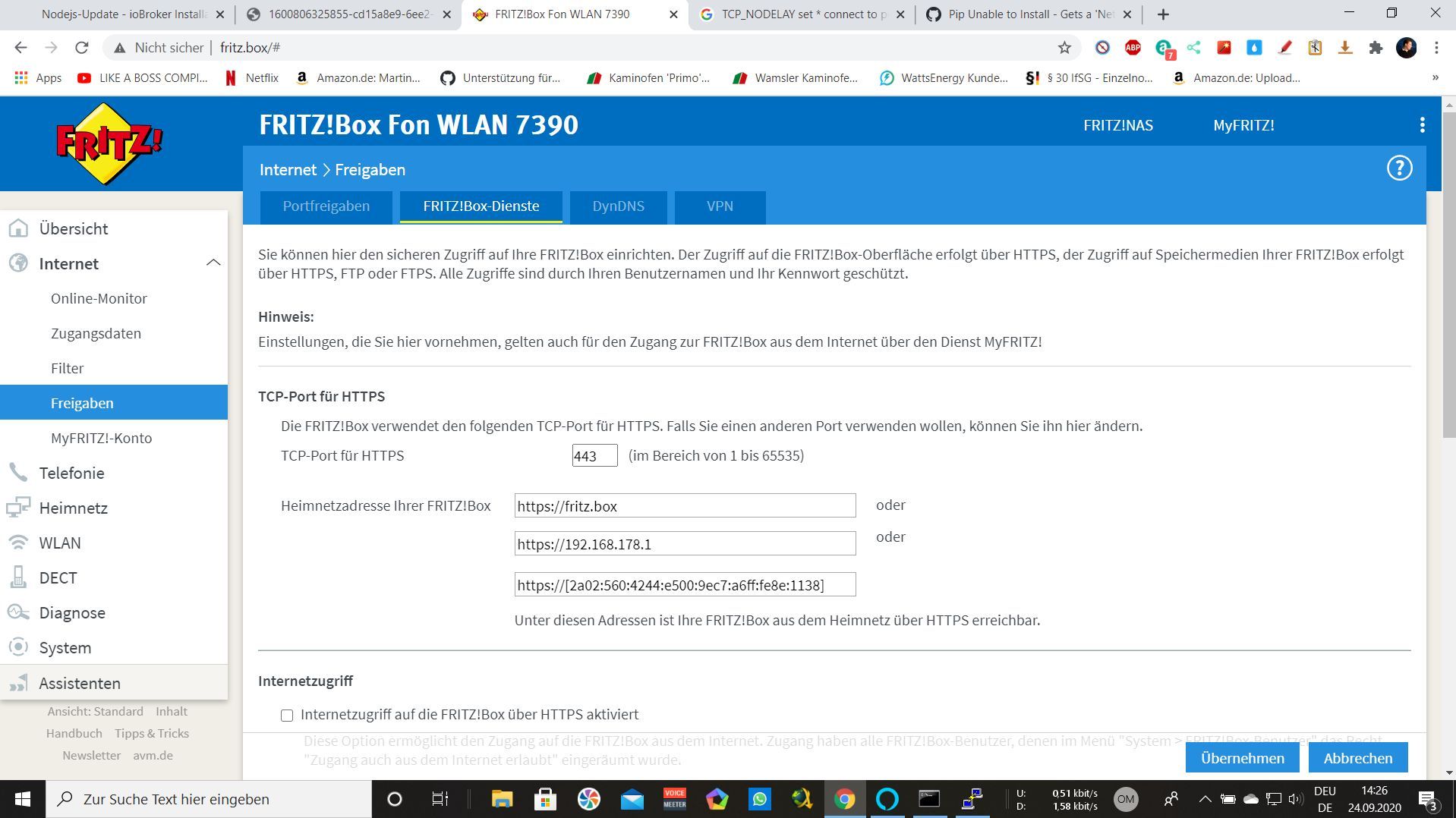This screenshot has width=1456, height=818.
Task: Open Windows notification center
Action: tap(1428, 799)
